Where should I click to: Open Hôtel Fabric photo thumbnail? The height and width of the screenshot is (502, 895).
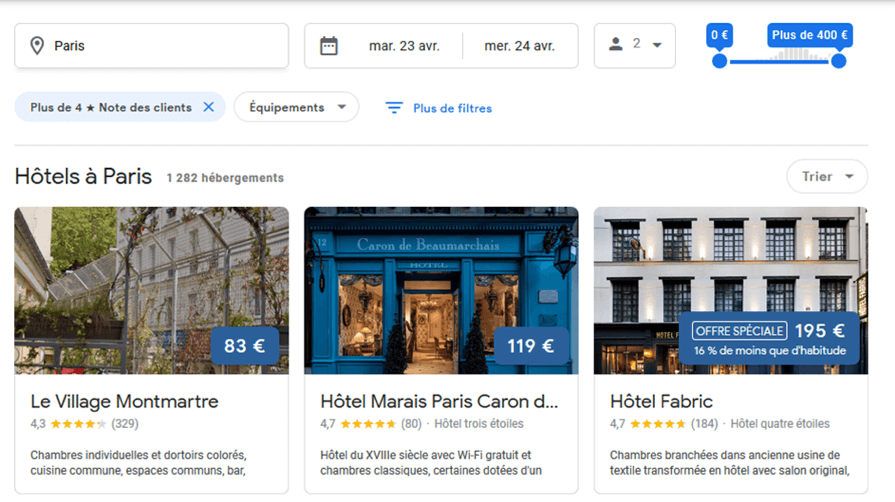click(730, 270)
